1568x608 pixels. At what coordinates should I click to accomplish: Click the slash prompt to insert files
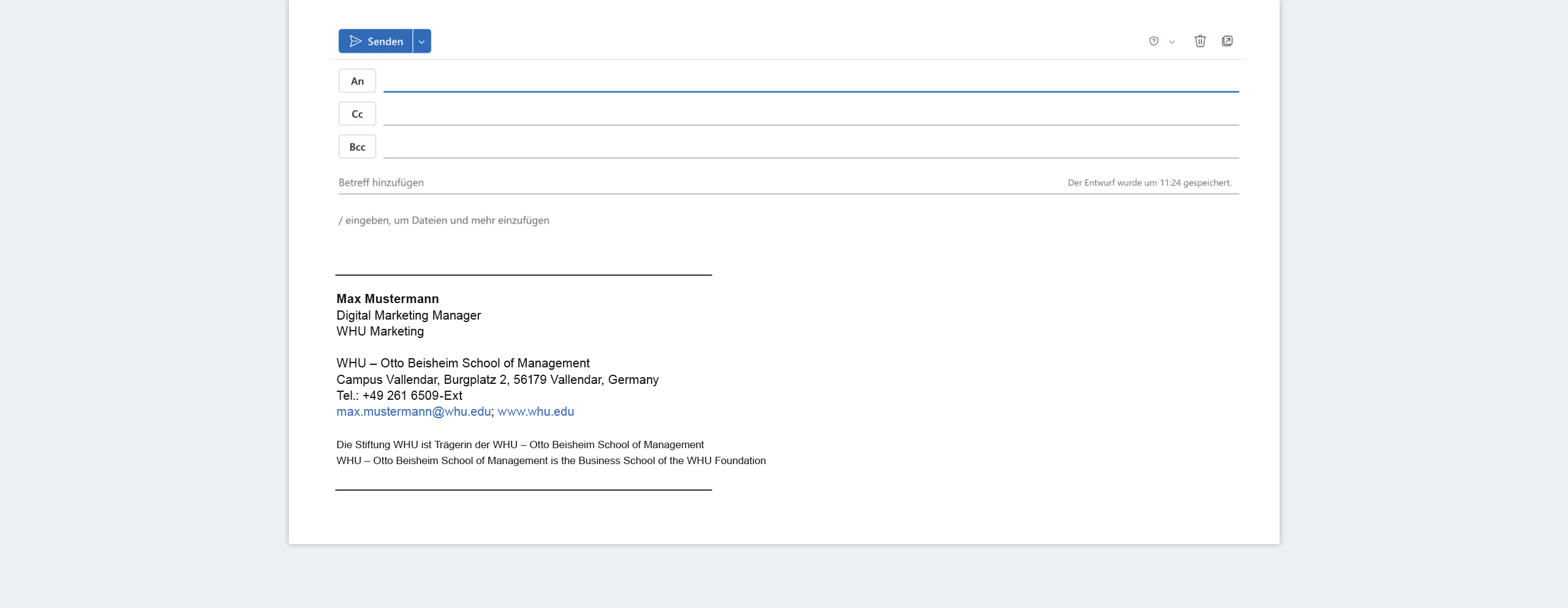tap(443, 220)
